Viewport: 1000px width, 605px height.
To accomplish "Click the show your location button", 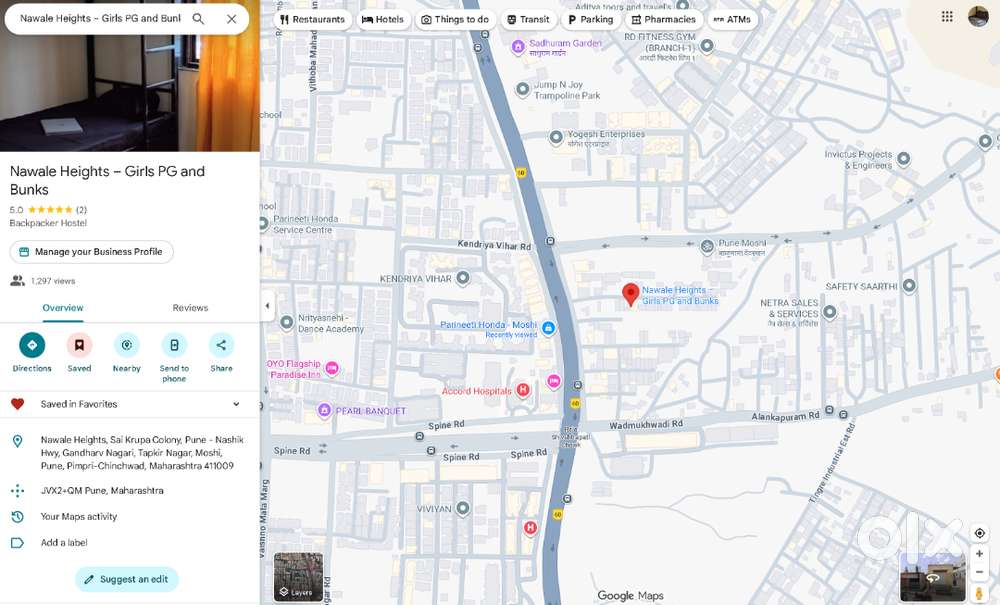I will coord(979,533).
